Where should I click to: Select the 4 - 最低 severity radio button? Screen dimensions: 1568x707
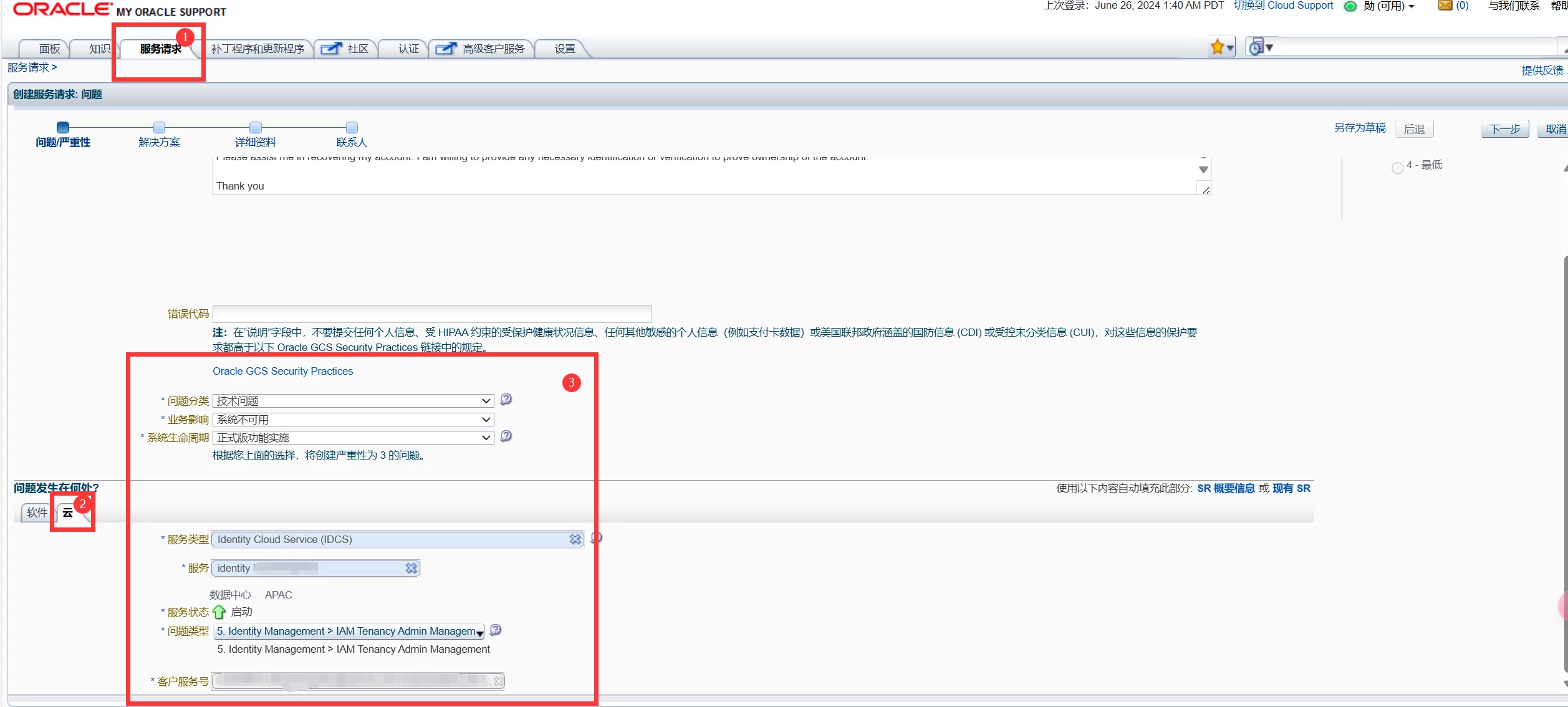point(1397,168)
